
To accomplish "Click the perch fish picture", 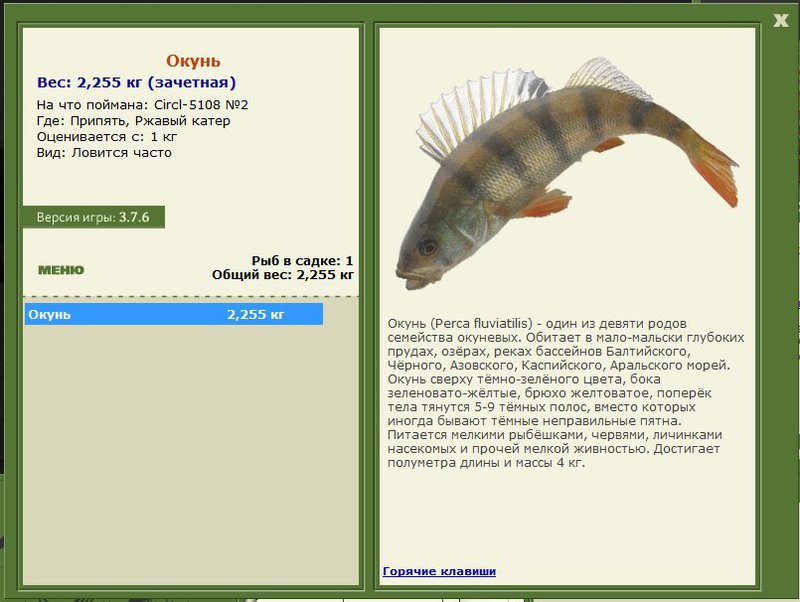I will [x=567, y=173].
